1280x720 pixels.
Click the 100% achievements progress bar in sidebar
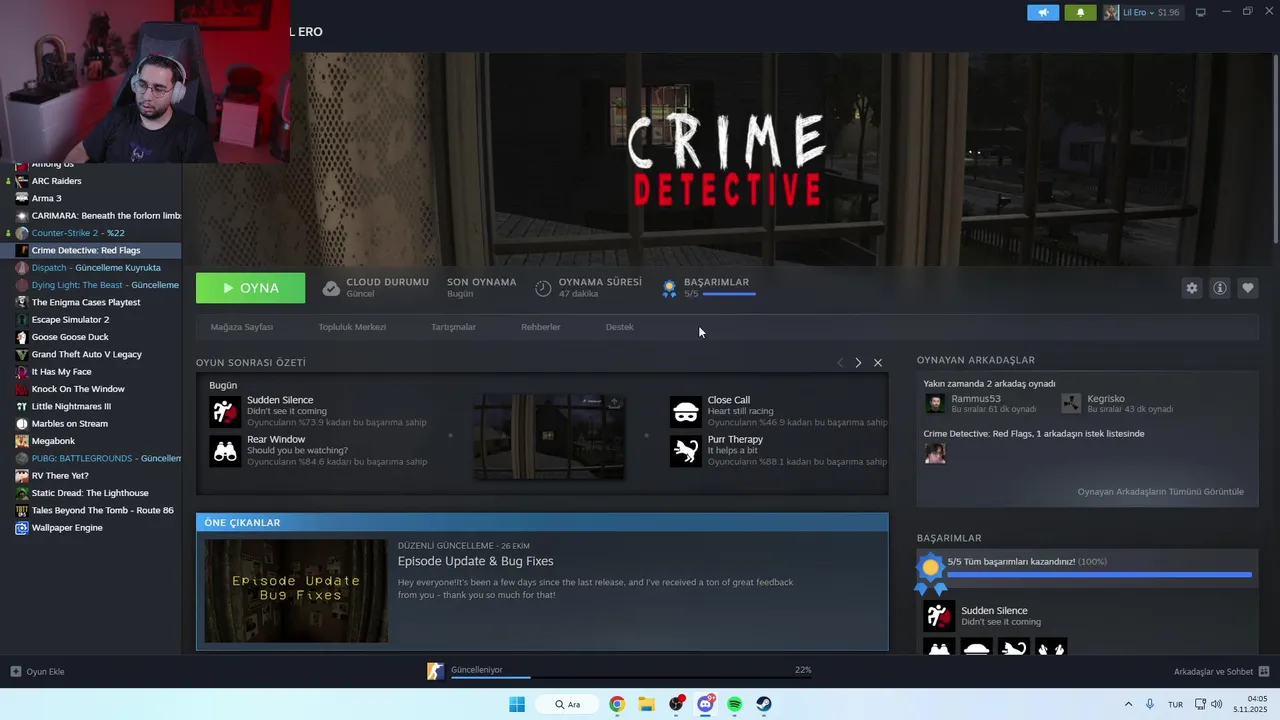tap(1099, 575)
